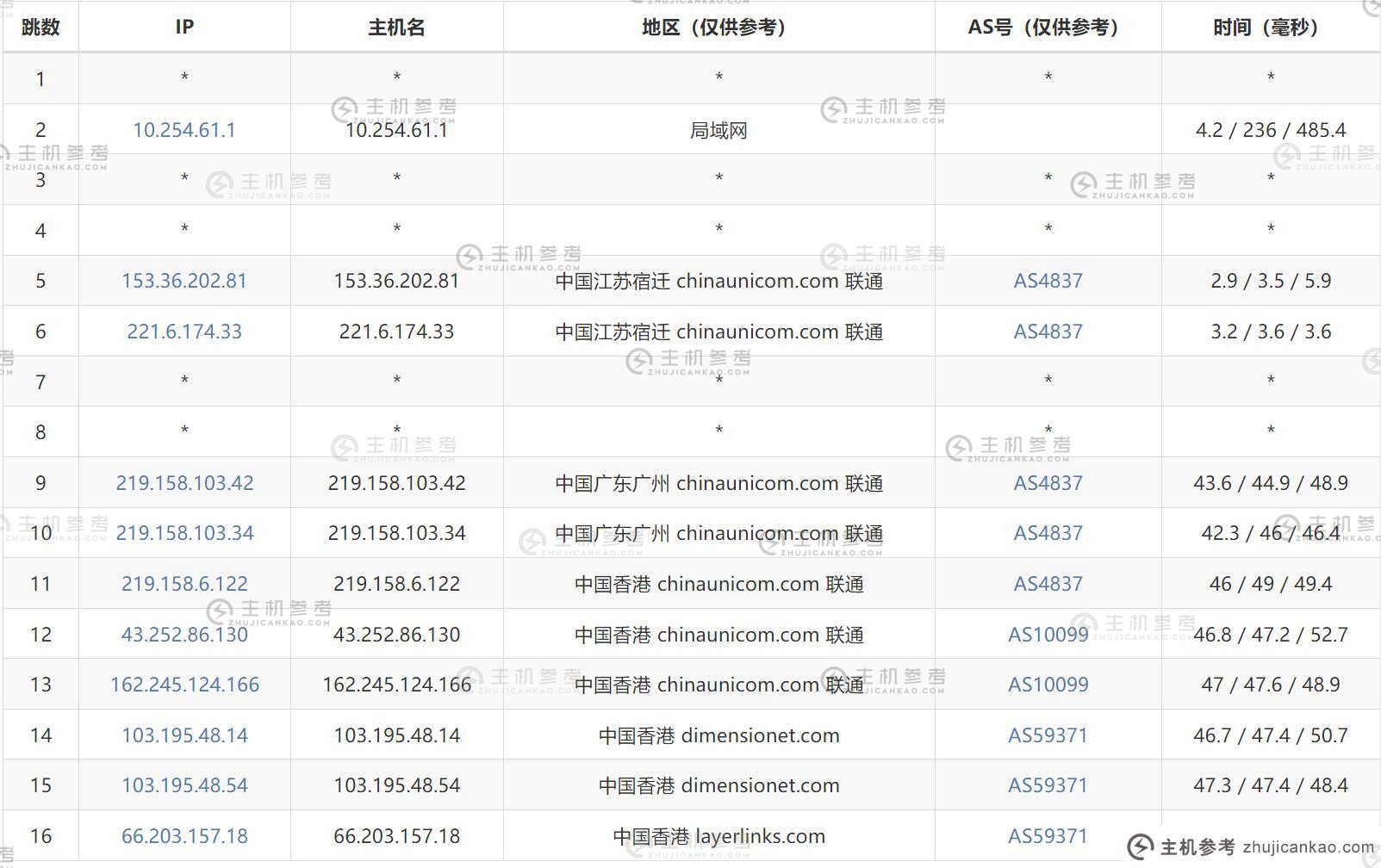Open IP link 162.245.124.166
Image resolution: width=1381 pixels, height=868 pixels.
(184, 685)
